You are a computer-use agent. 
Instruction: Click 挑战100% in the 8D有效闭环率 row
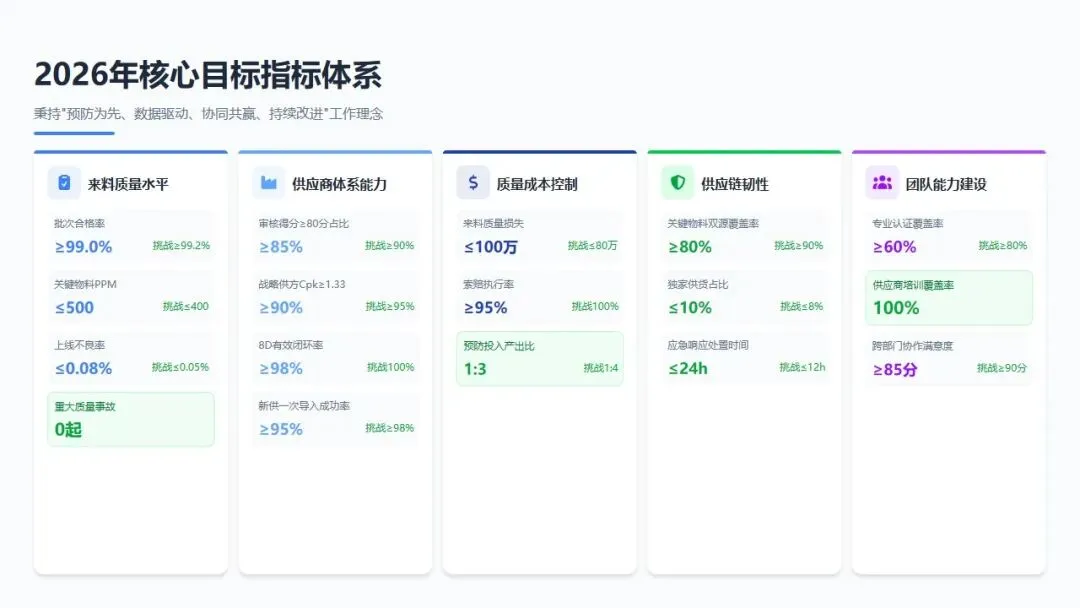[391, 367]
